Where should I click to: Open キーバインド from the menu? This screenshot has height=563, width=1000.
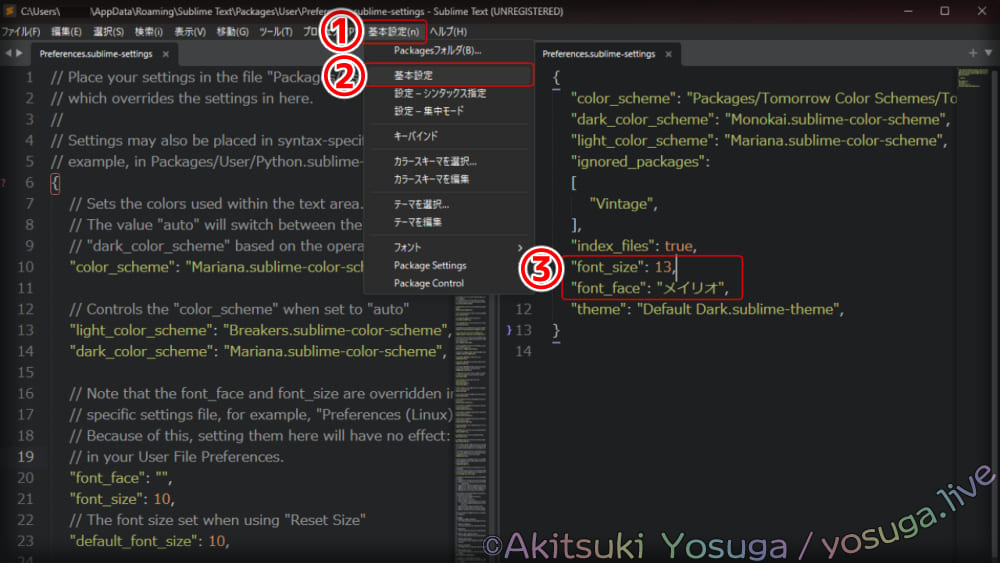(415, 136)
